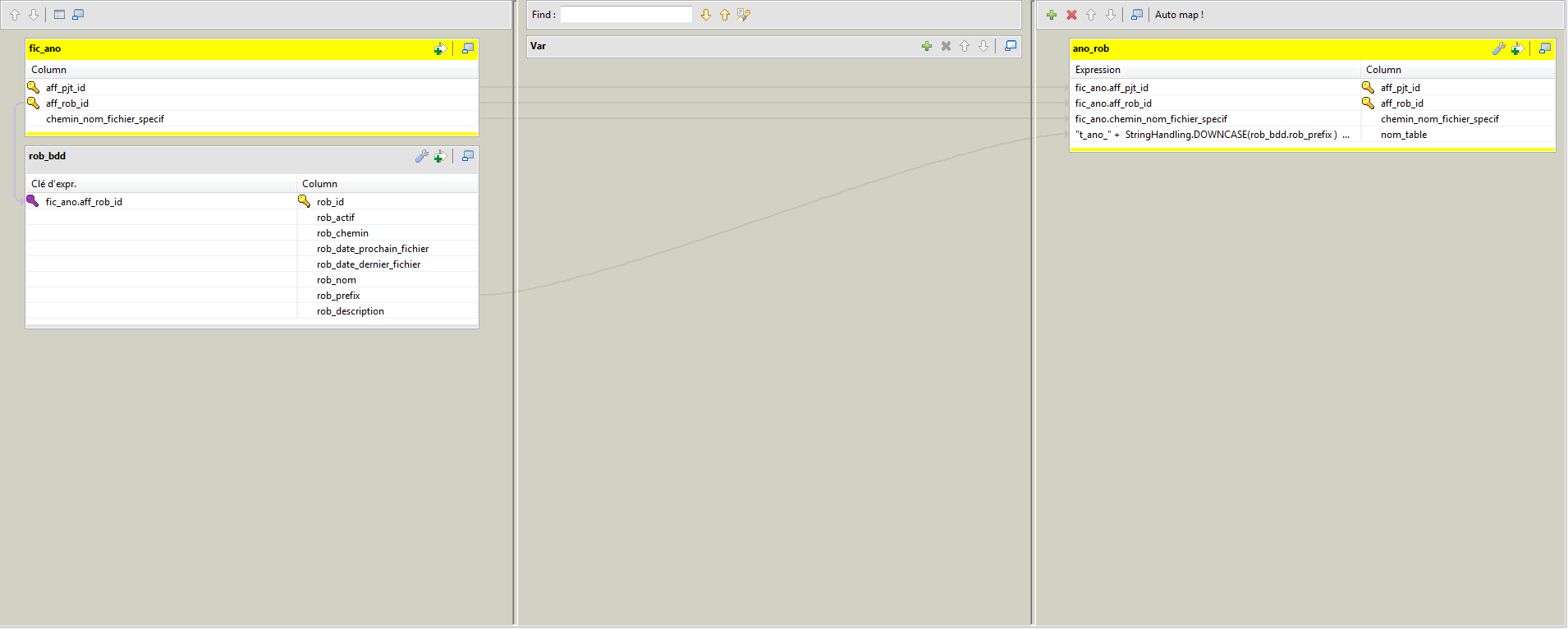Click Column header in fic_ano table
The image size is (1568, 629).
[252, 70]
